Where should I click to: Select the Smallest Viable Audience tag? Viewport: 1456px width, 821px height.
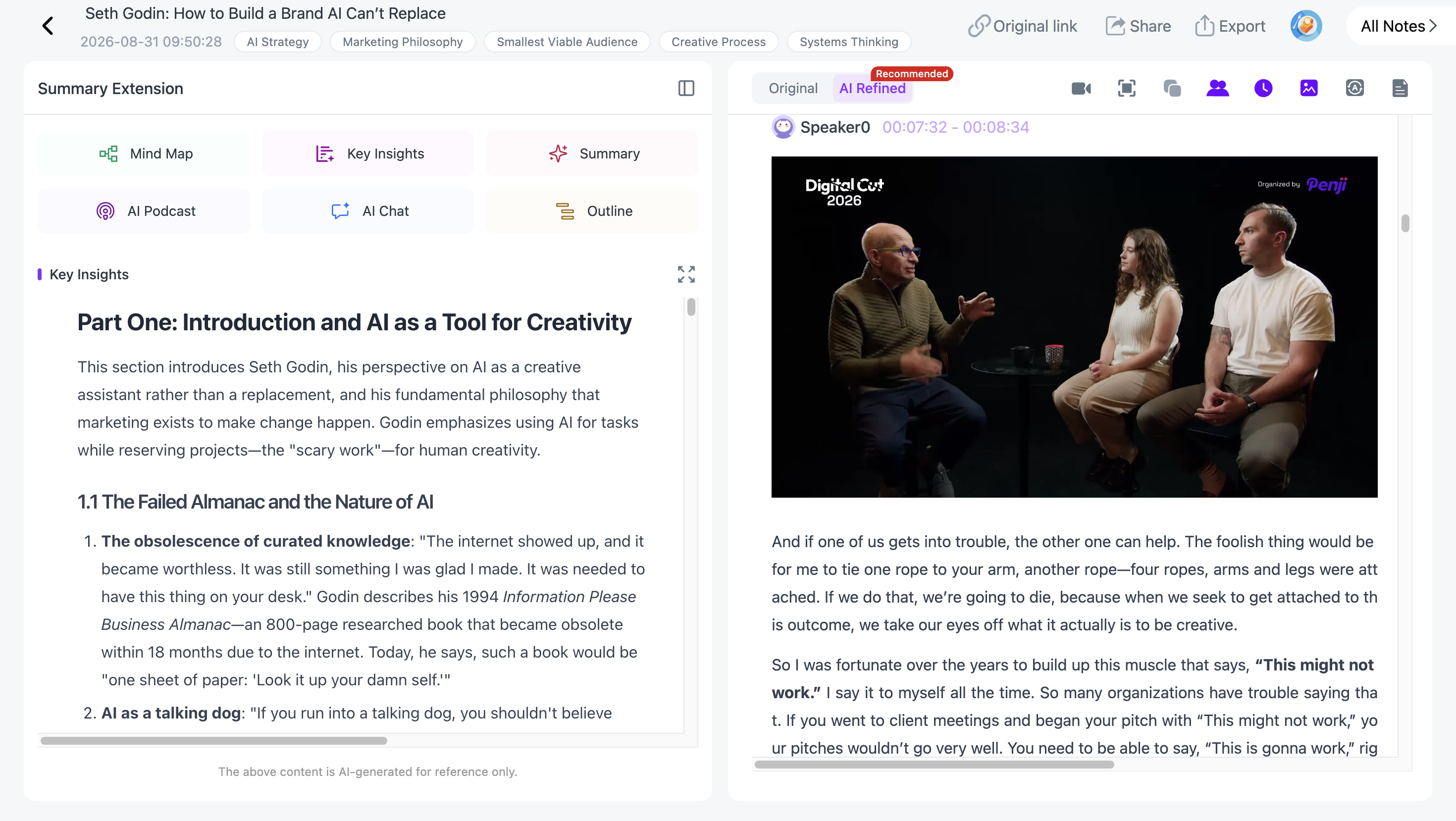[x=567, y=42]
